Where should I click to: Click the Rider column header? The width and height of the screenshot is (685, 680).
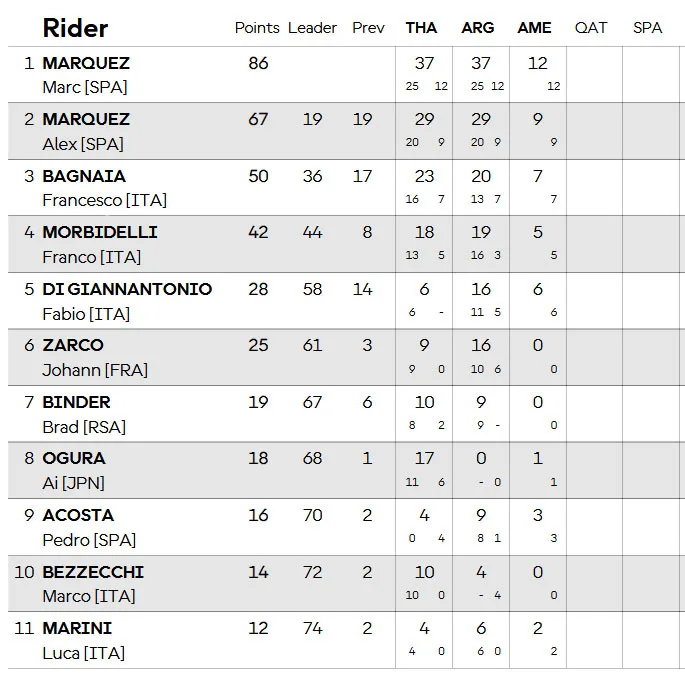[x=75, y=28]
